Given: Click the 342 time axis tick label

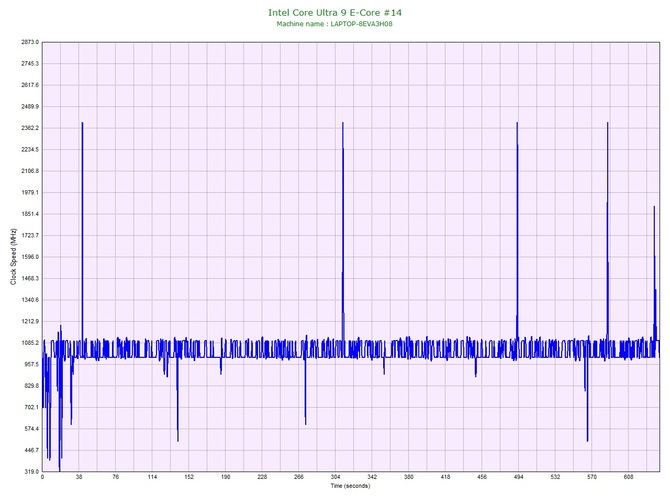Looking at the screenshot, I should (x=372, y=477).
